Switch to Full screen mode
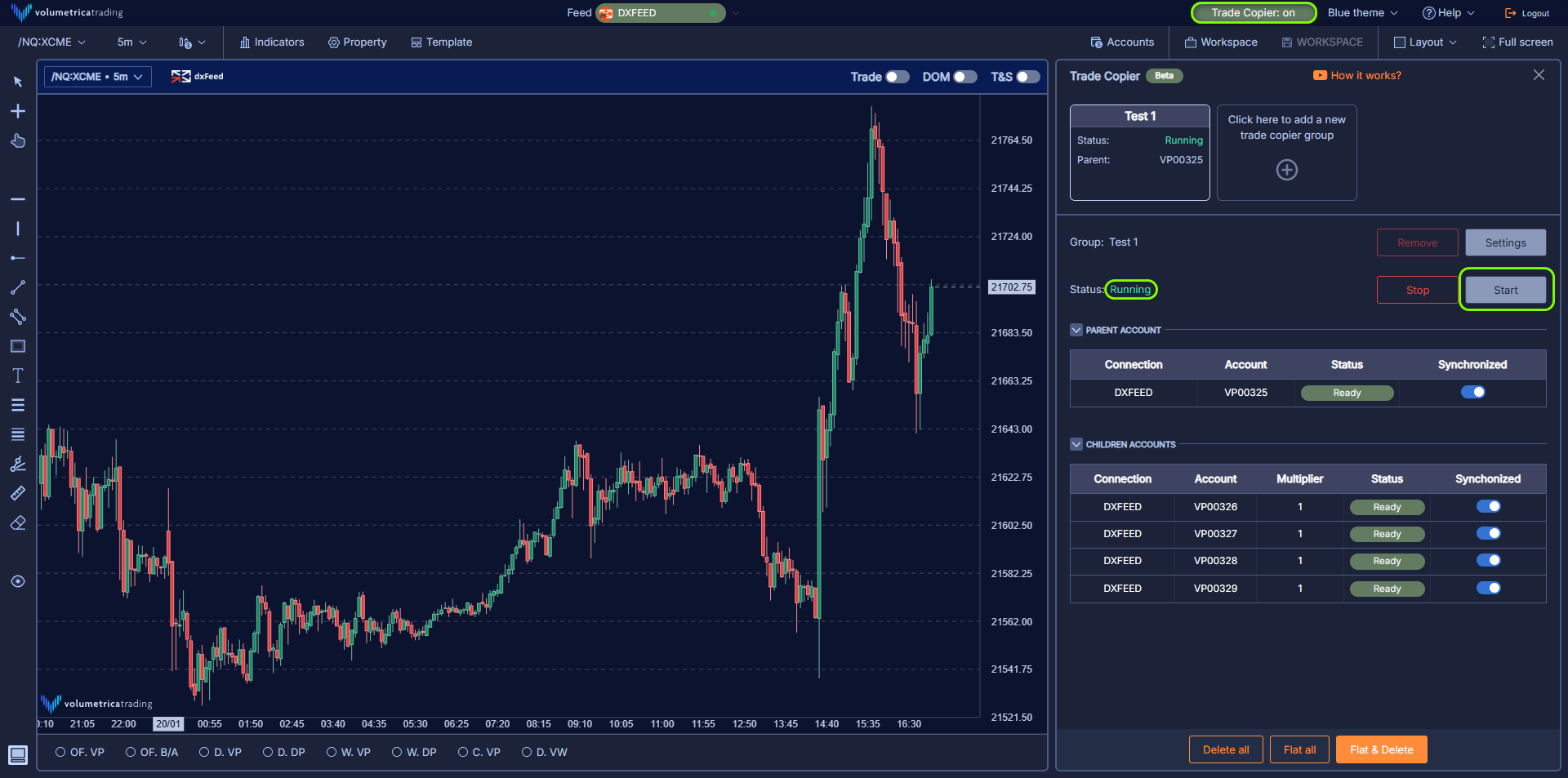Screen dimensions: 1568x778 point(1517,42)
